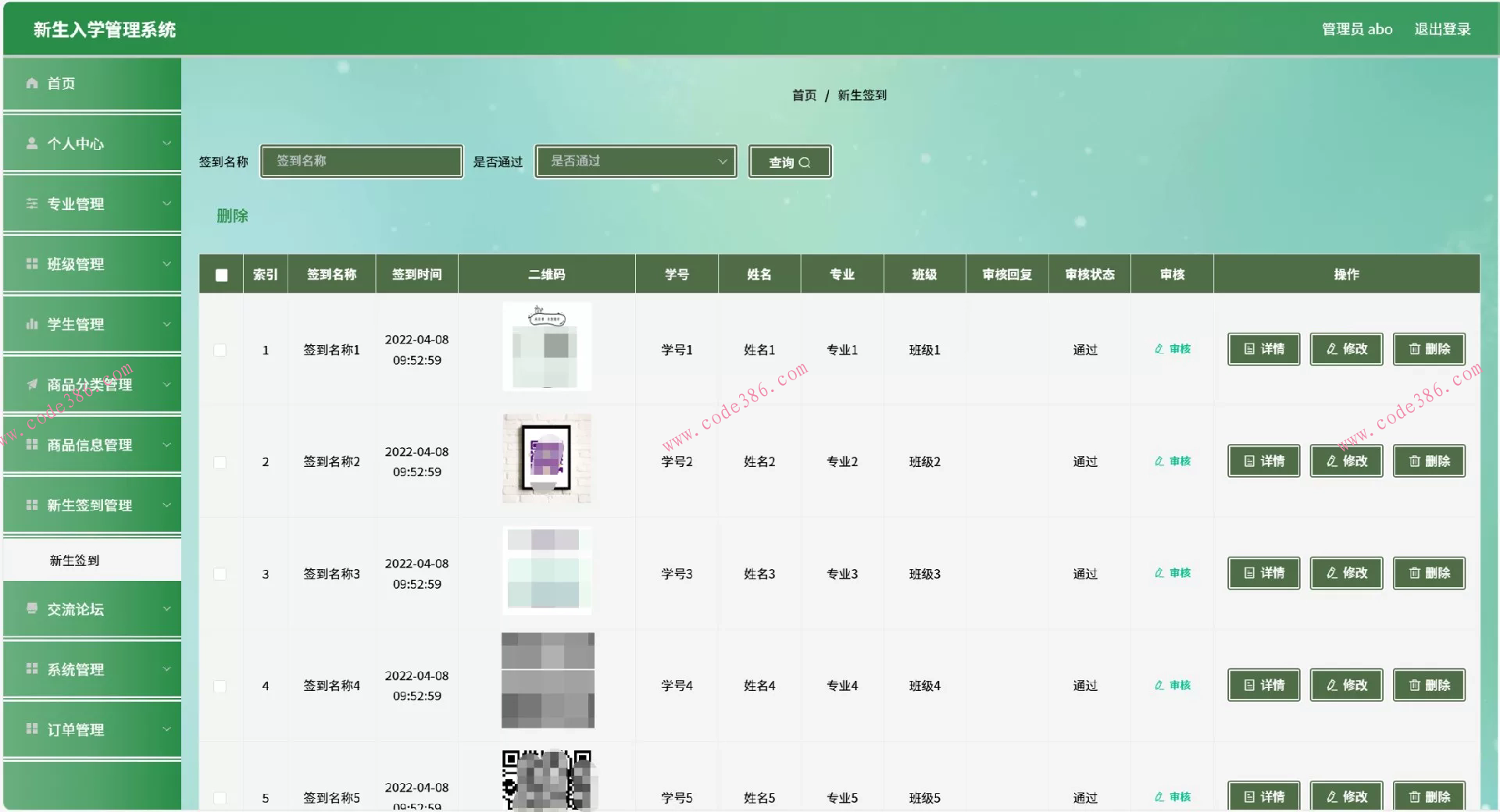1500x812 pixels.
Task: Check the checkbox beside 签到名称3
Action: point(220,574)
